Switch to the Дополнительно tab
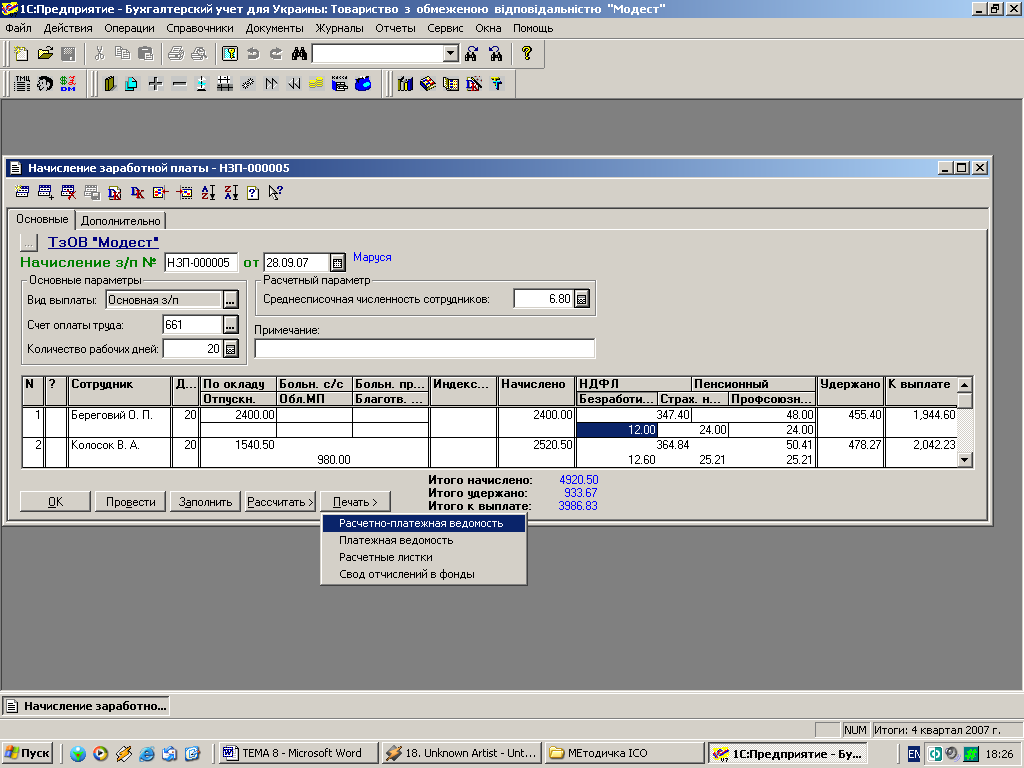The width and height of the screenshot is (1024, 768). (x=120, y=221)
